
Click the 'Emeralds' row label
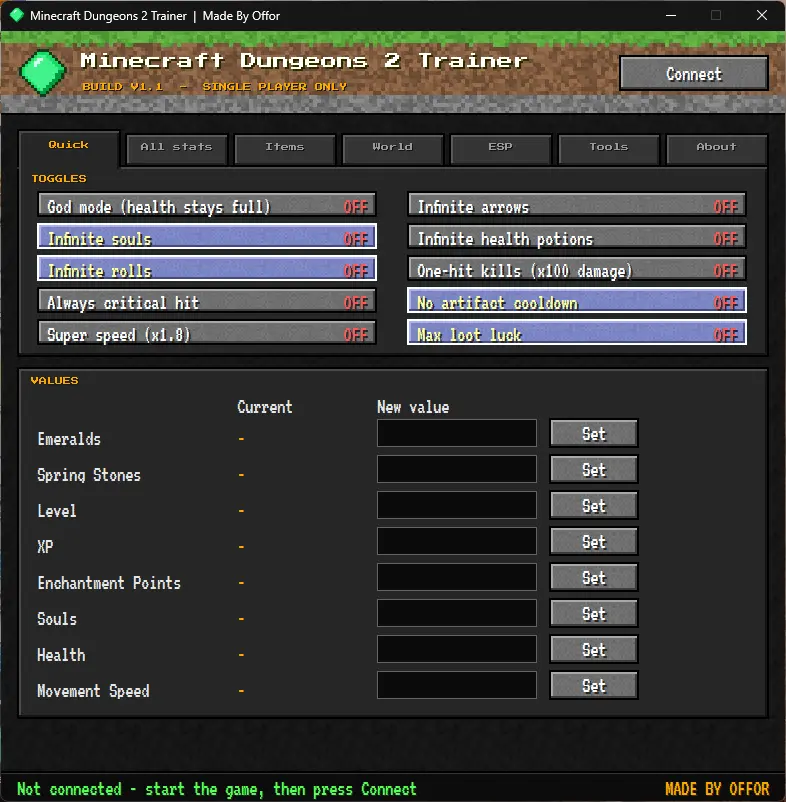point(69,439)
